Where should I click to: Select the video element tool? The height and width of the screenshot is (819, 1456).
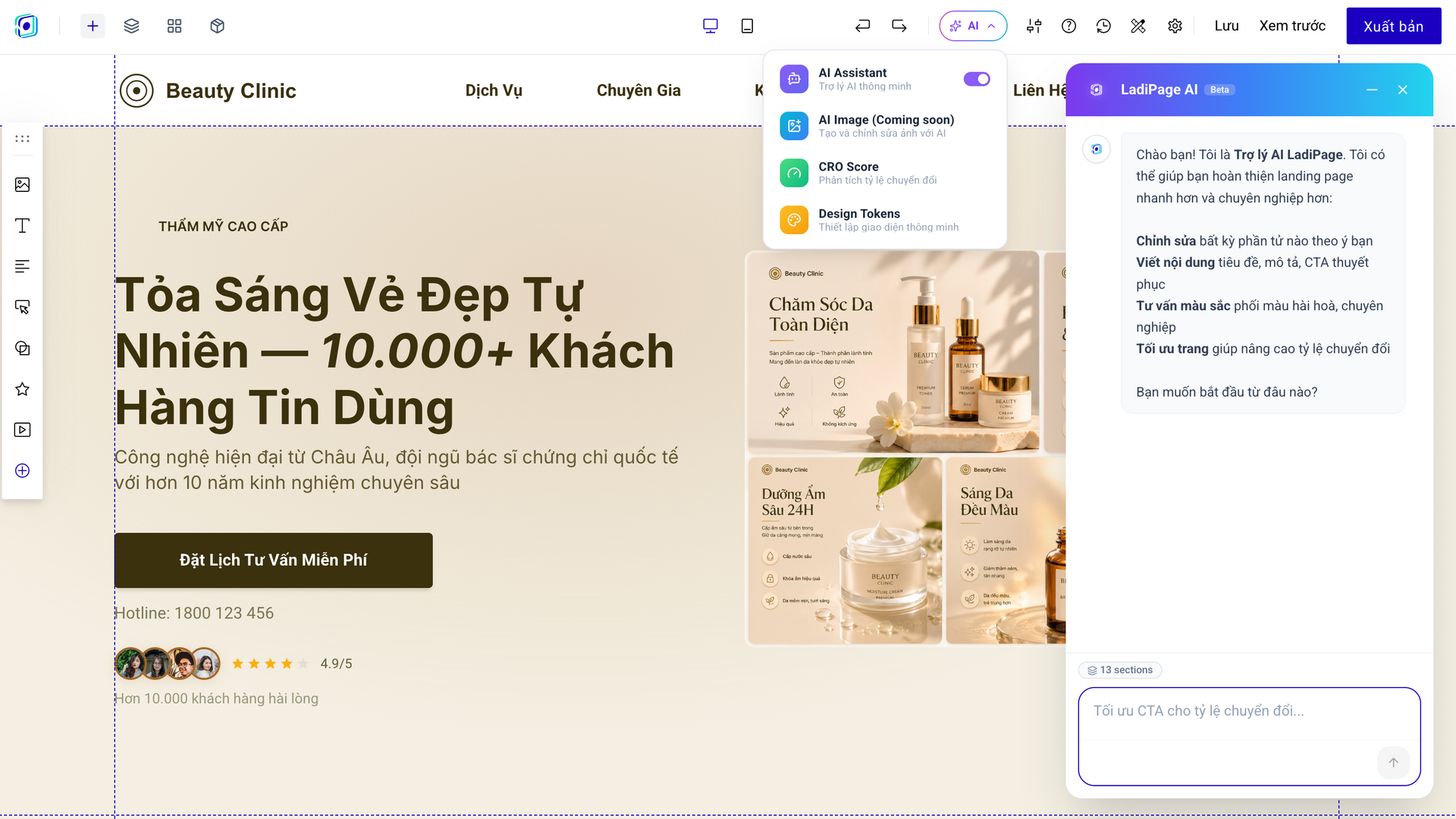tap(23, 430)
